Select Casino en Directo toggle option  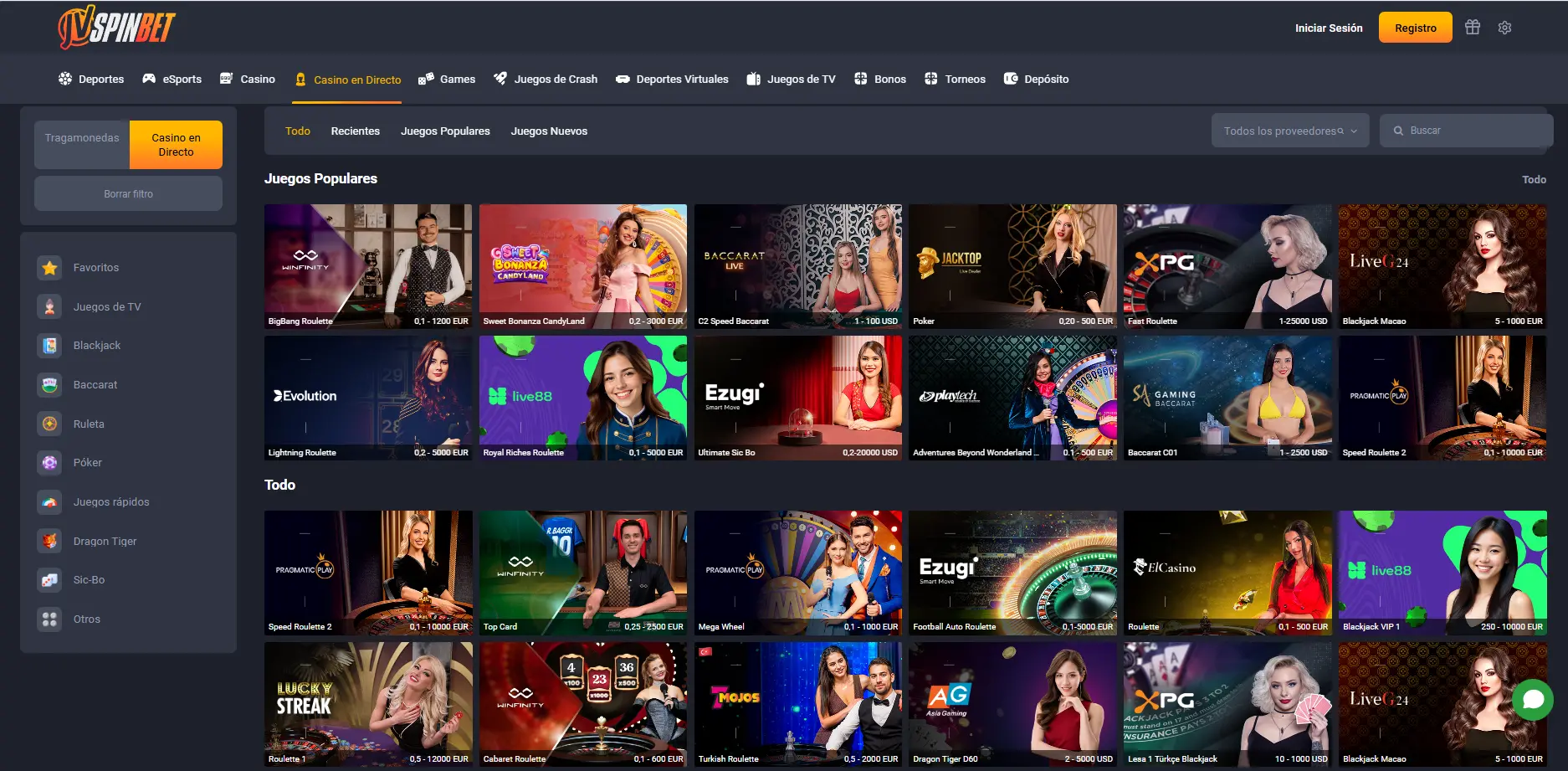(176, 145)
